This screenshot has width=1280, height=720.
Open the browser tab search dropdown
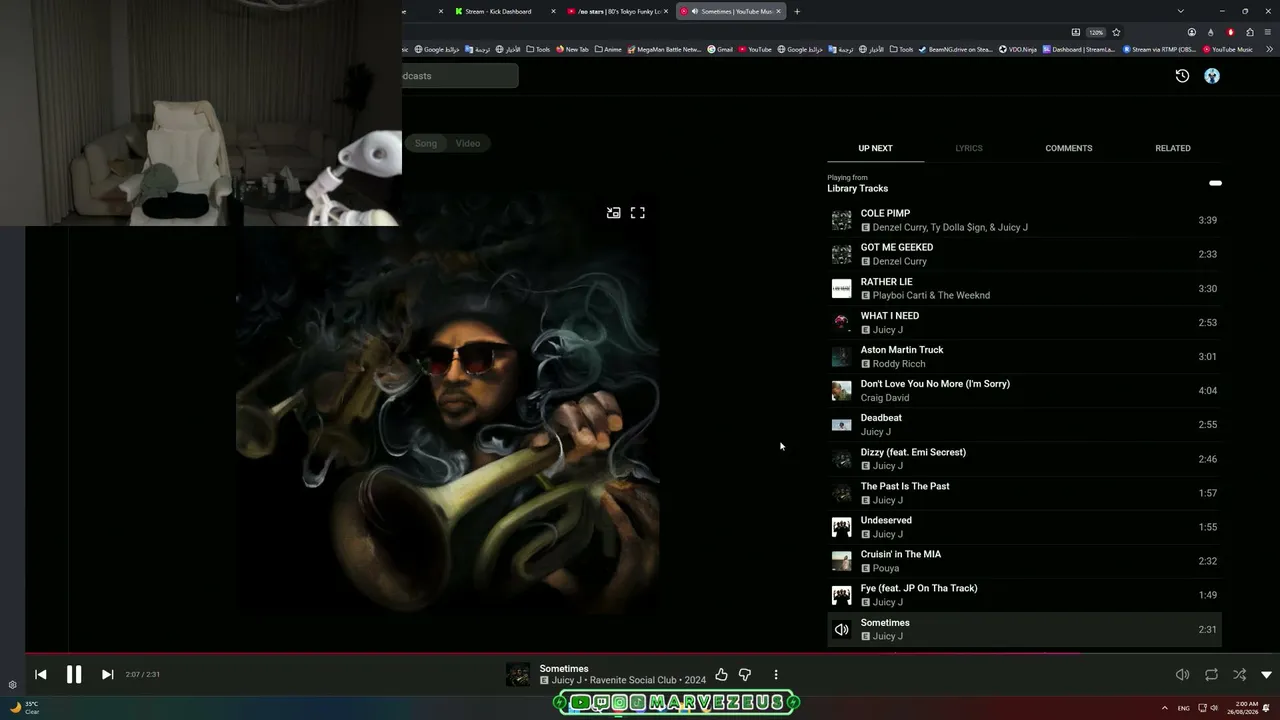(1180, 11)
